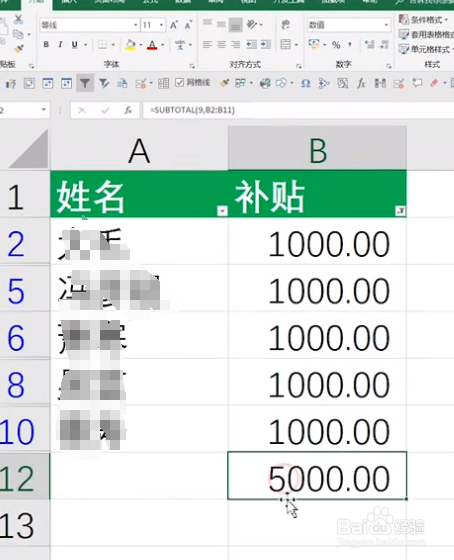454x560 pixels.
Task: Click the formula bar cancel X
Action: pos(82,110)
